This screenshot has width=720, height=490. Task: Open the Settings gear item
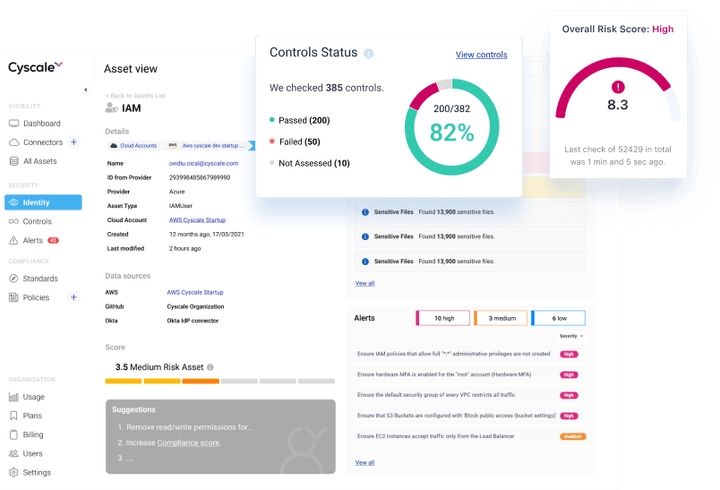pos(36,473)
